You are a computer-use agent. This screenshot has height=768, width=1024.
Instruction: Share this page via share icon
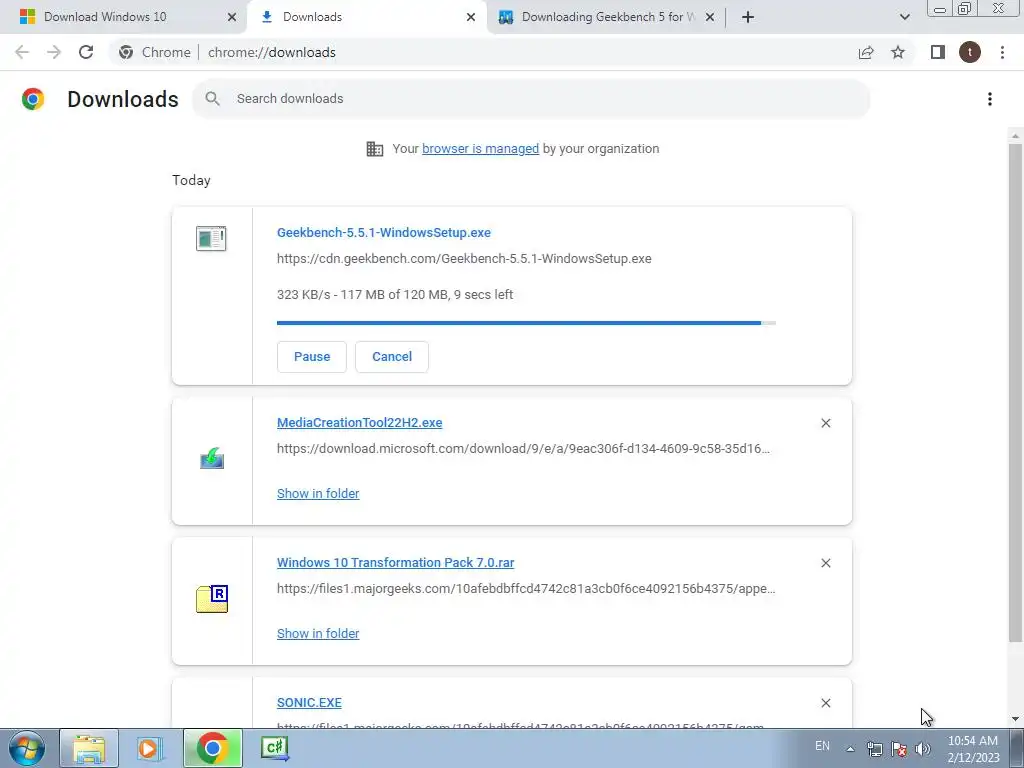(866, 52)
